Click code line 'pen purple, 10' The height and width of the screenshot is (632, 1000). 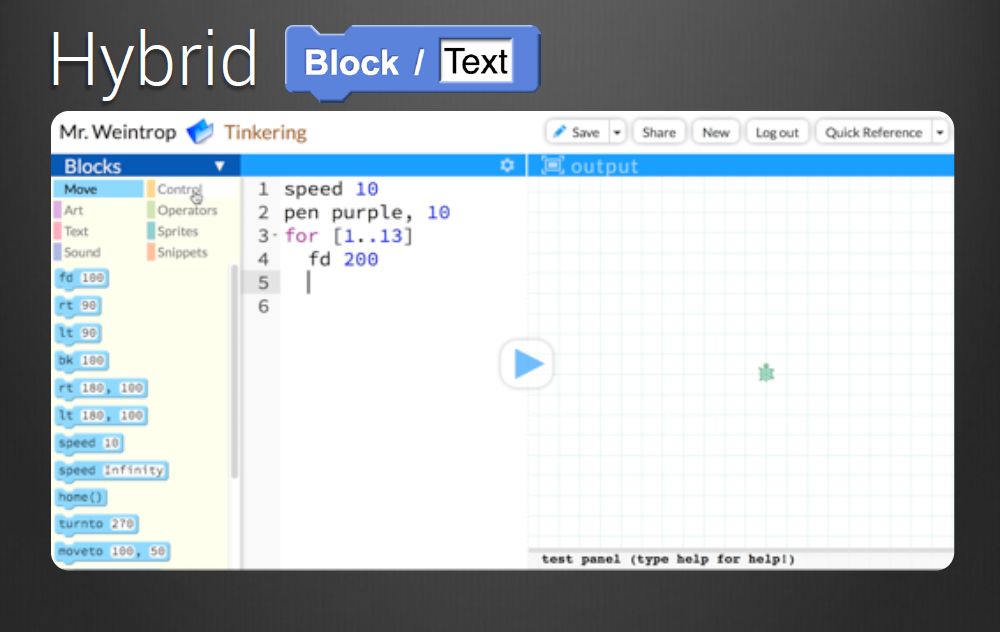[x=367, y=212]
